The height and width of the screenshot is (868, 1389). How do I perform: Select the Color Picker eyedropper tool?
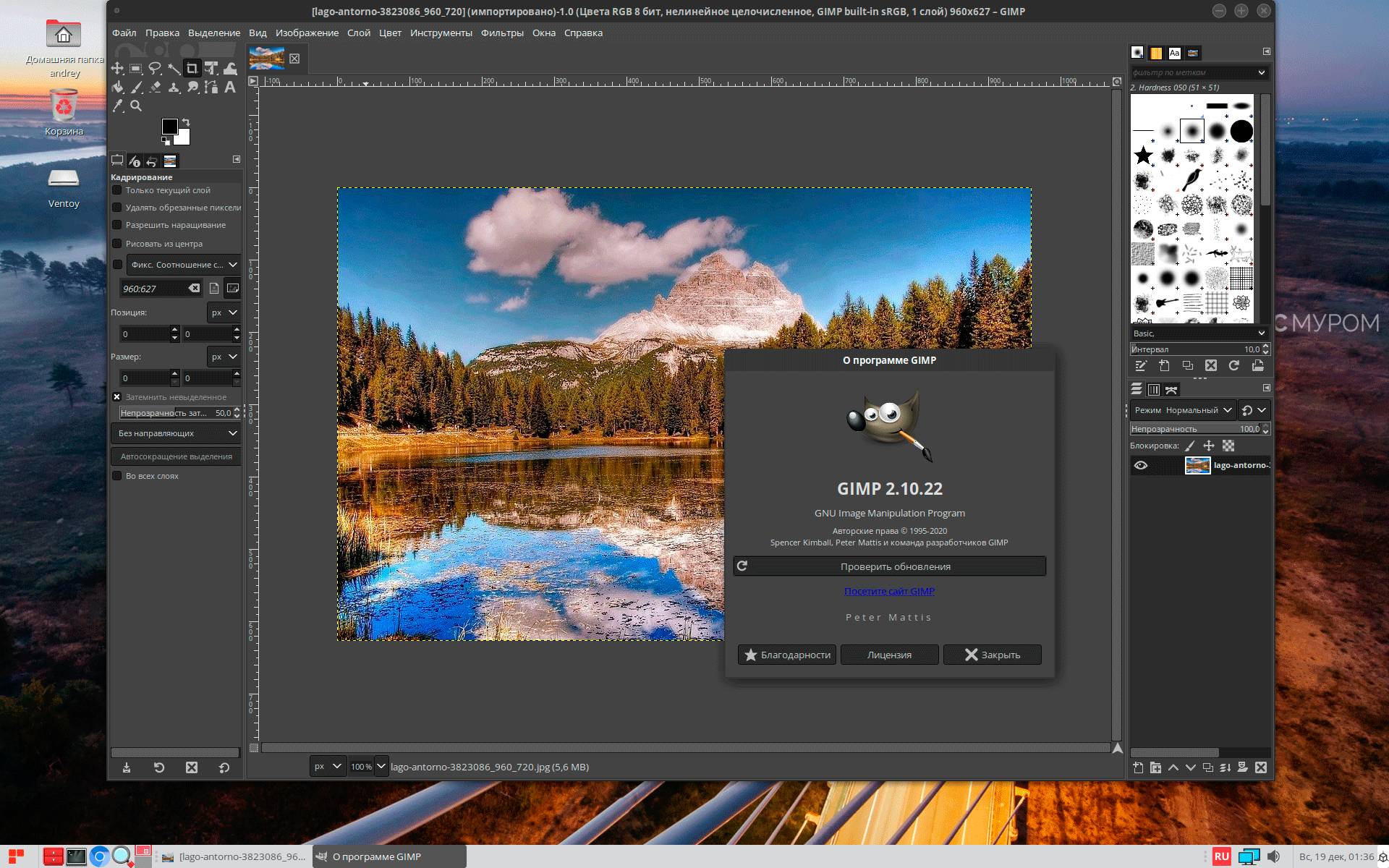tap(117, 106)
